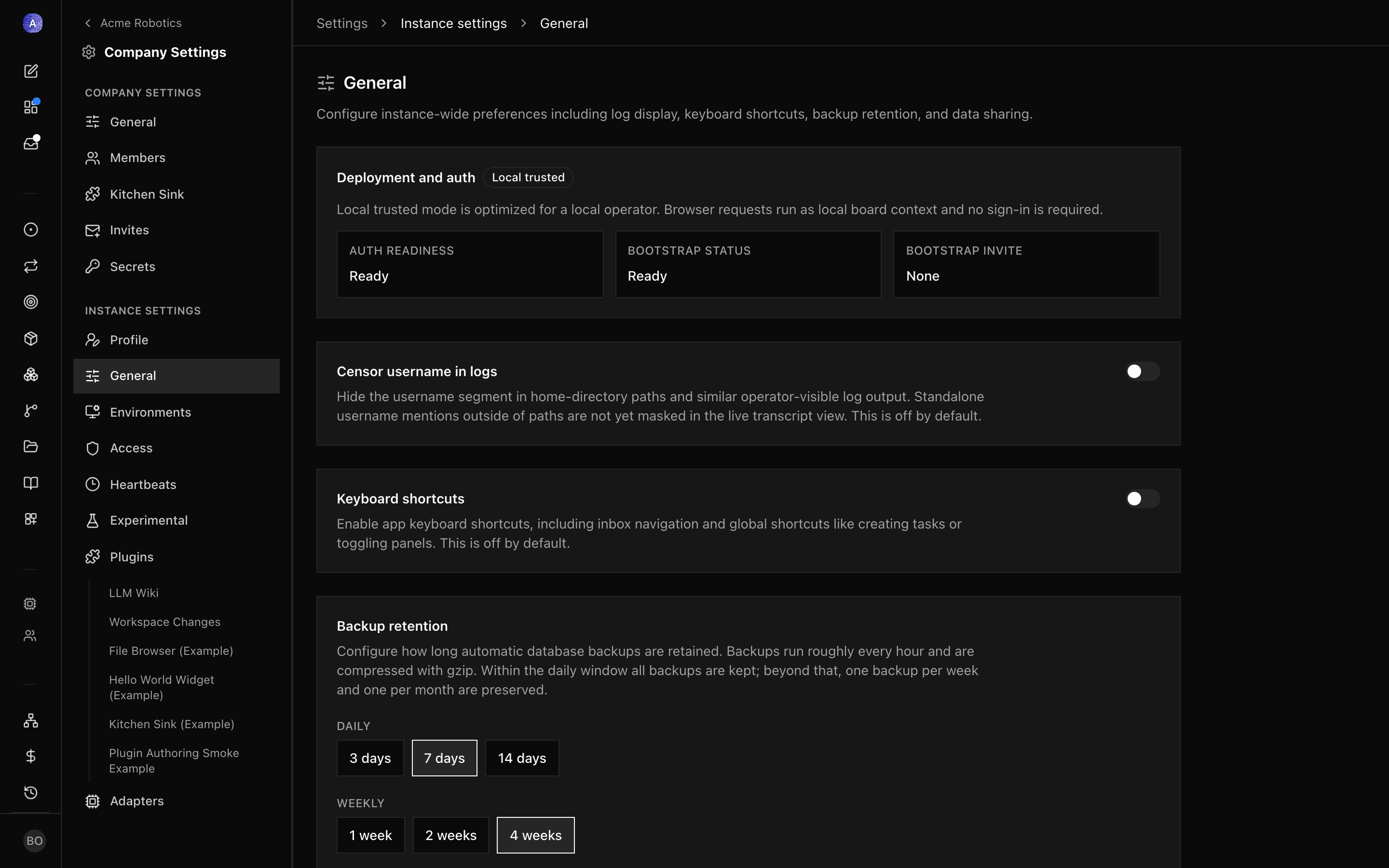Image resolution: width=1389 pixels, height=868 pixels.
Task: Click the open folder icon in rail
Action: coord(31,447)
